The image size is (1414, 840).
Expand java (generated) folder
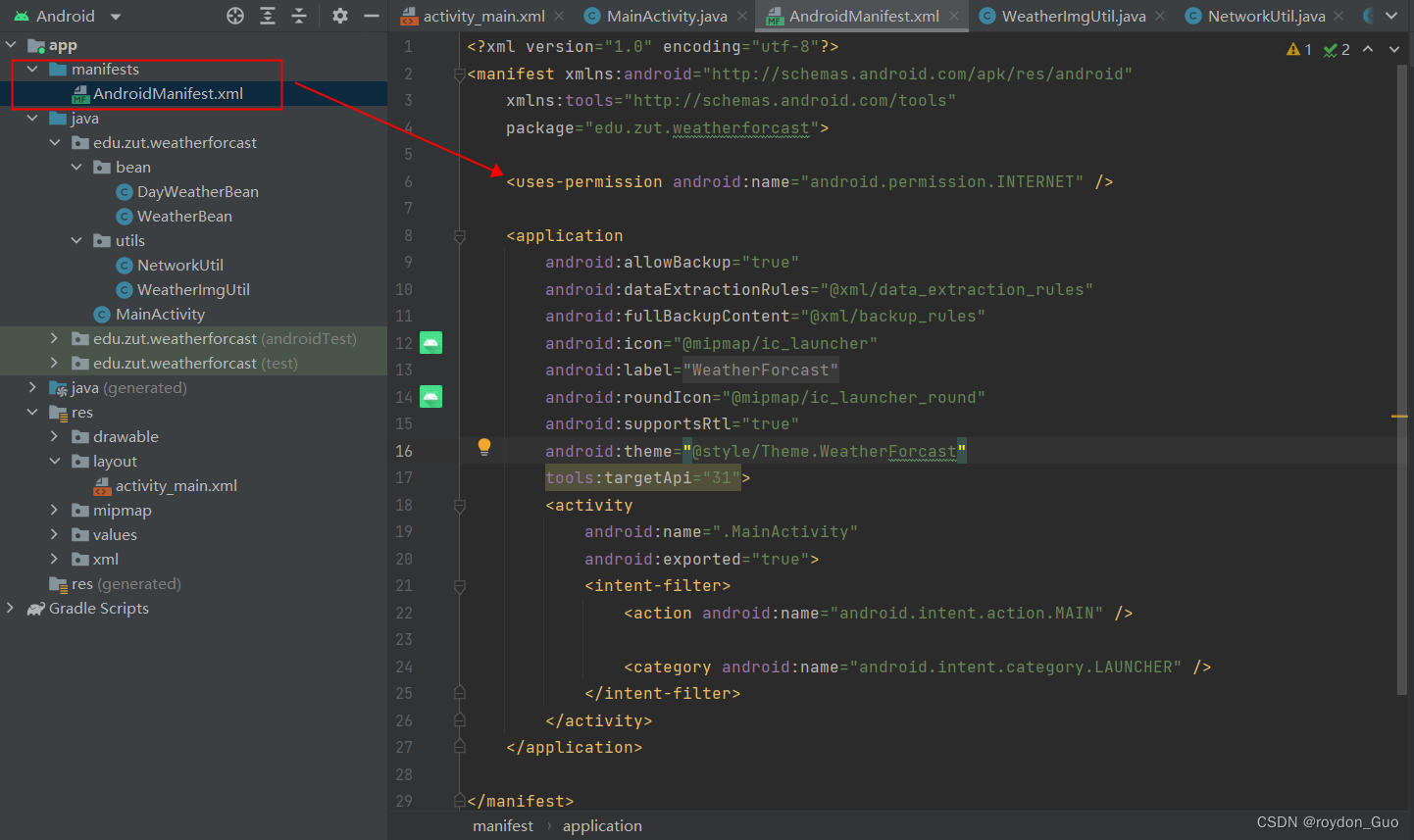(x=32, y=388)
